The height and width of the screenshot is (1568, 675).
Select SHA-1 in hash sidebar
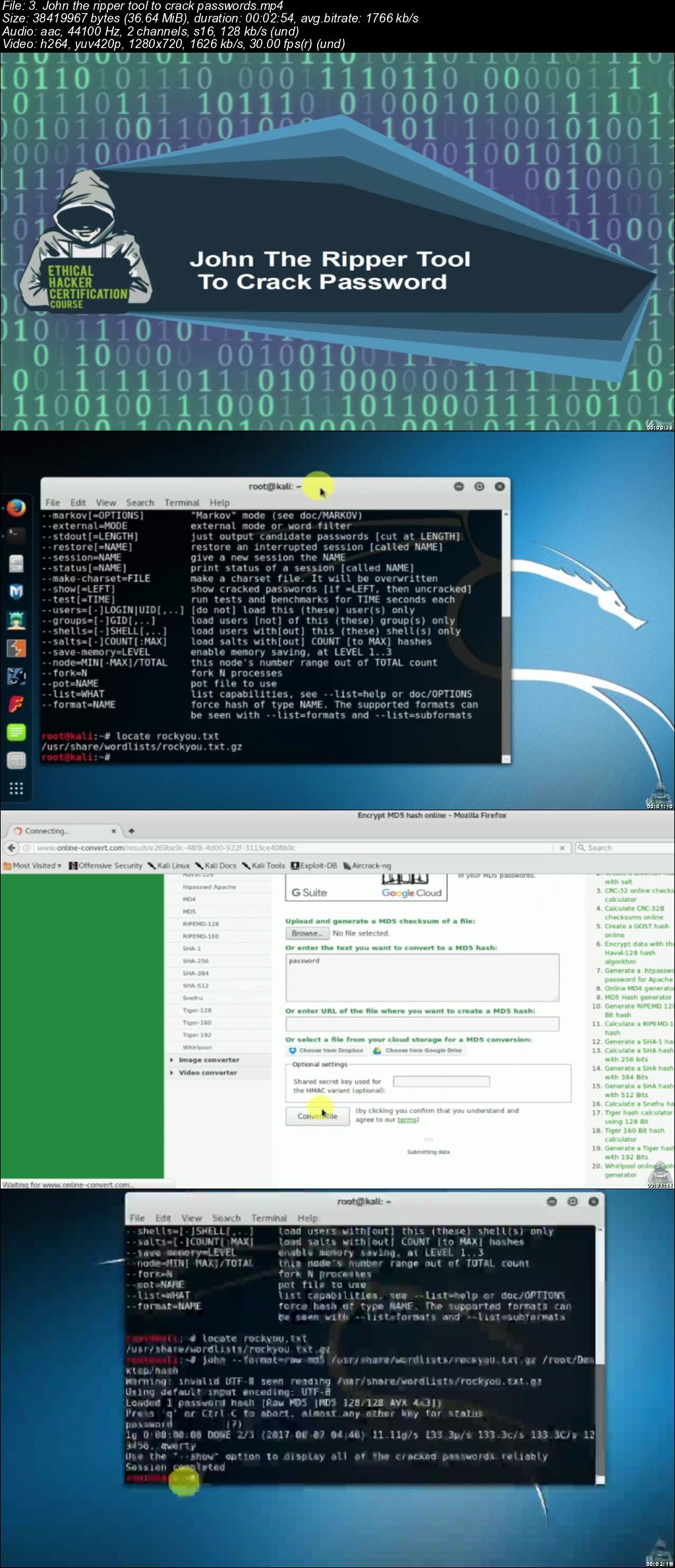(x=192, y=948)
